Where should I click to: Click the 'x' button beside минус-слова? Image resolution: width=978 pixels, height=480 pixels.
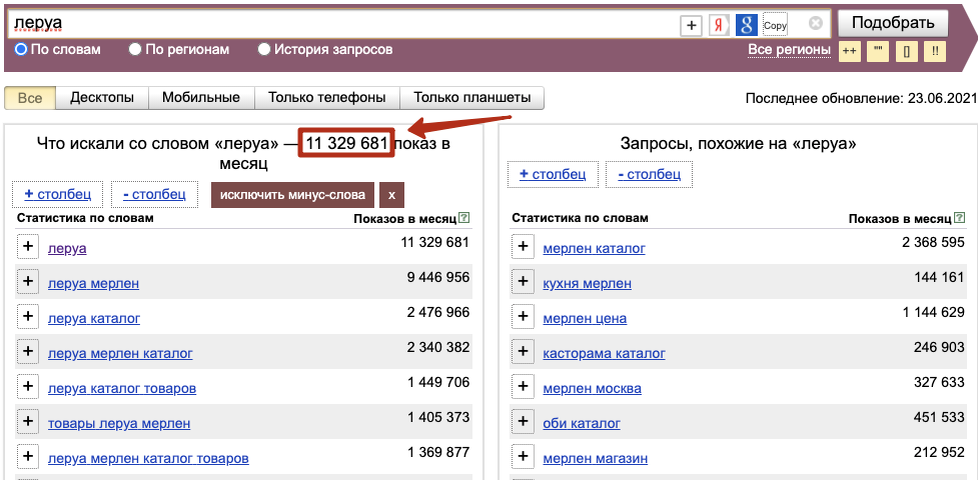[x=392, y=194]
